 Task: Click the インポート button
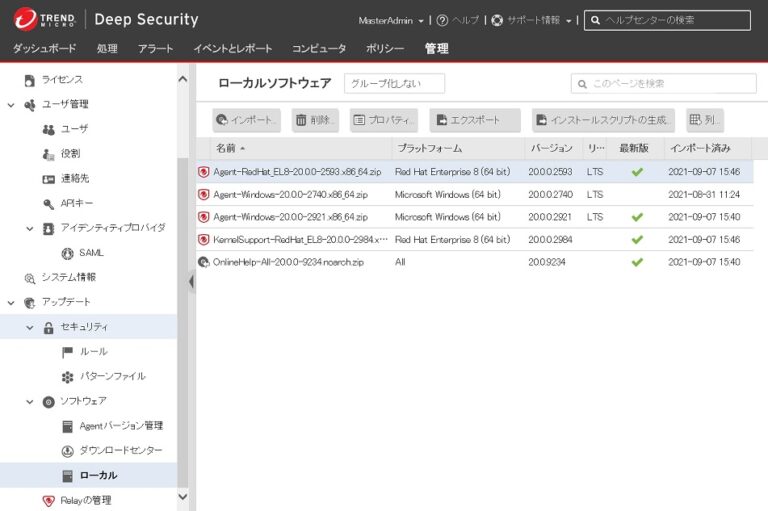246,120
